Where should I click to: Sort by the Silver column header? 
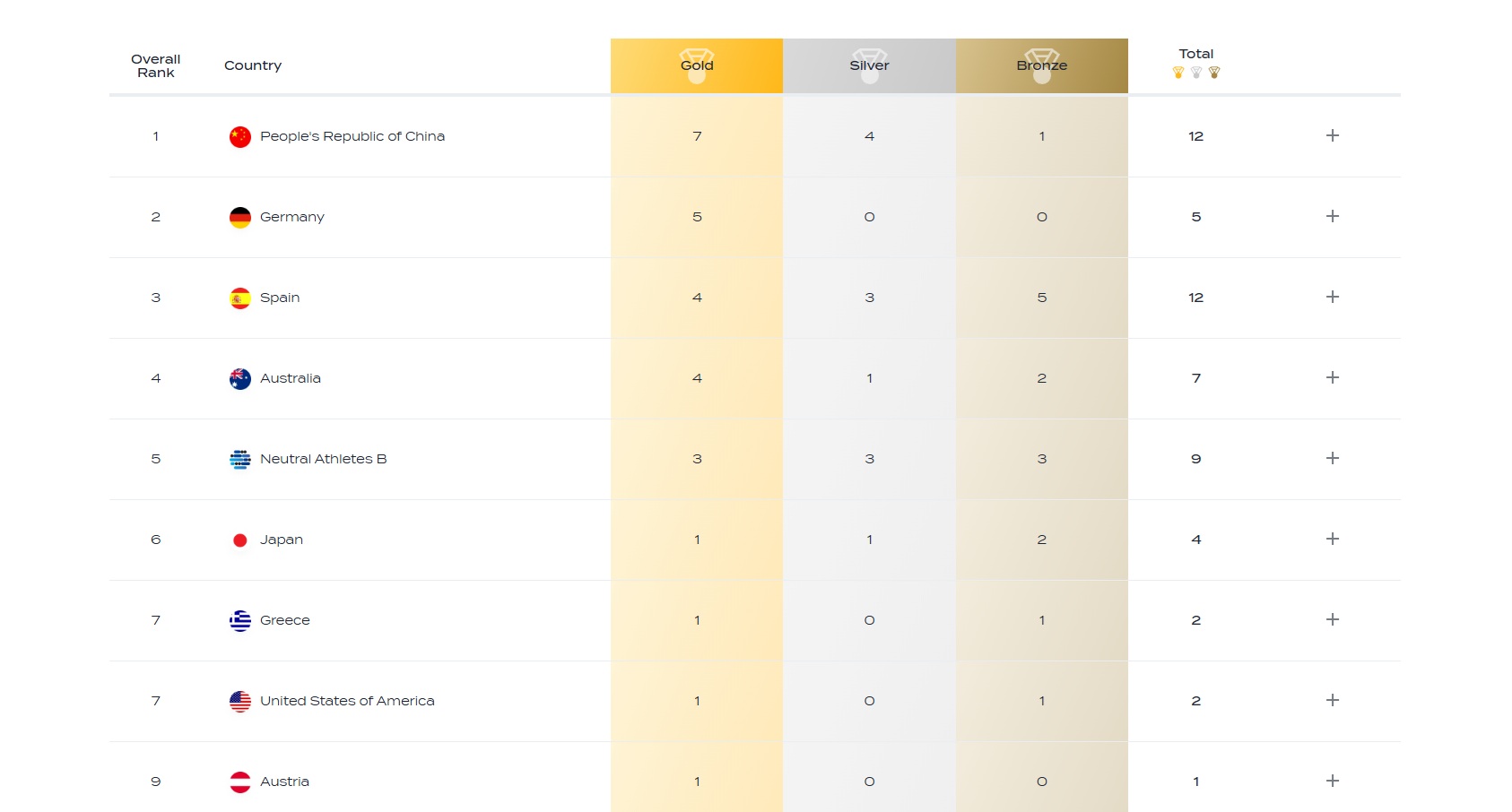click(x=869, y=65)
